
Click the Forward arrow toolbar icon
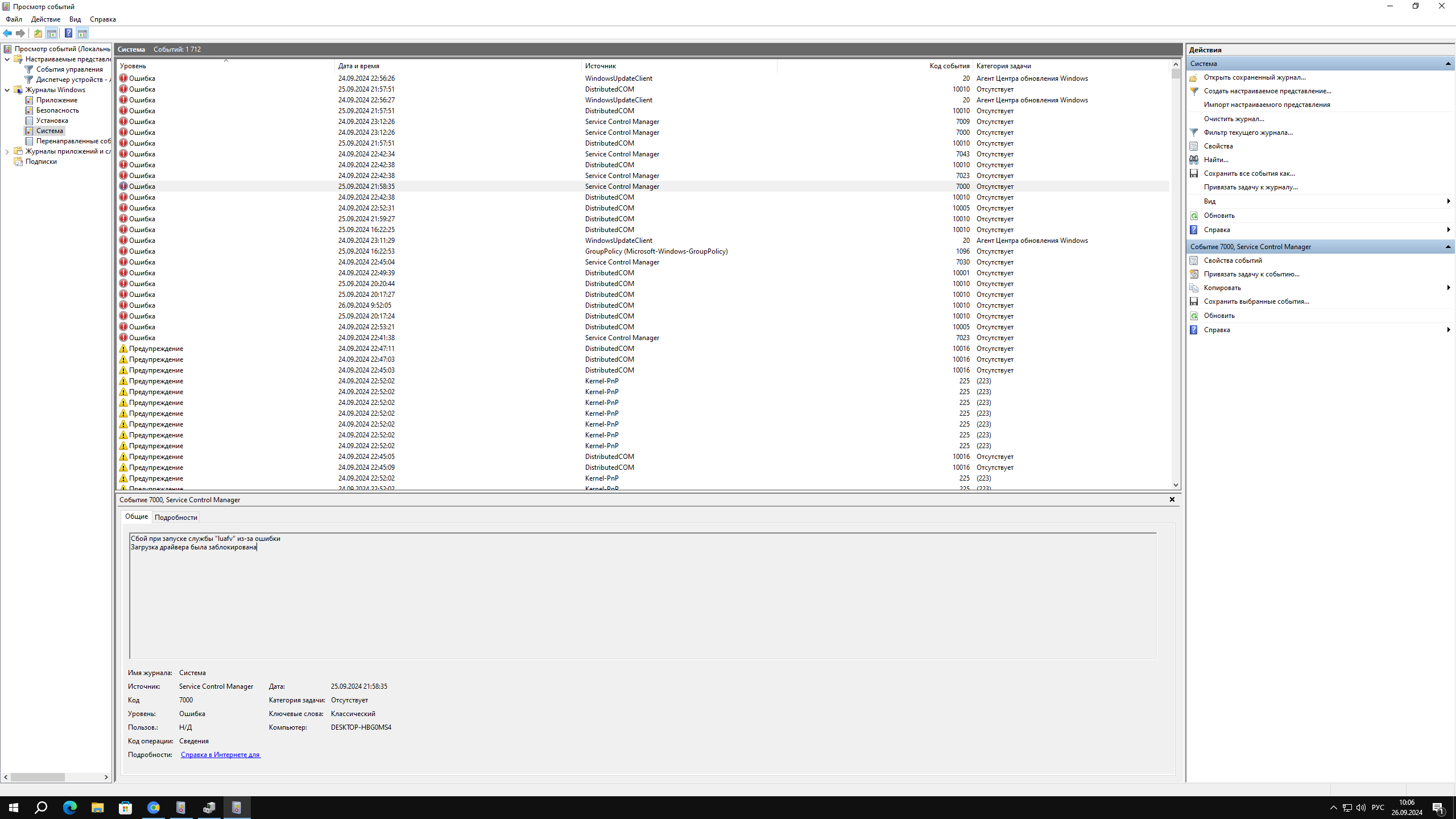coord(20,33)
